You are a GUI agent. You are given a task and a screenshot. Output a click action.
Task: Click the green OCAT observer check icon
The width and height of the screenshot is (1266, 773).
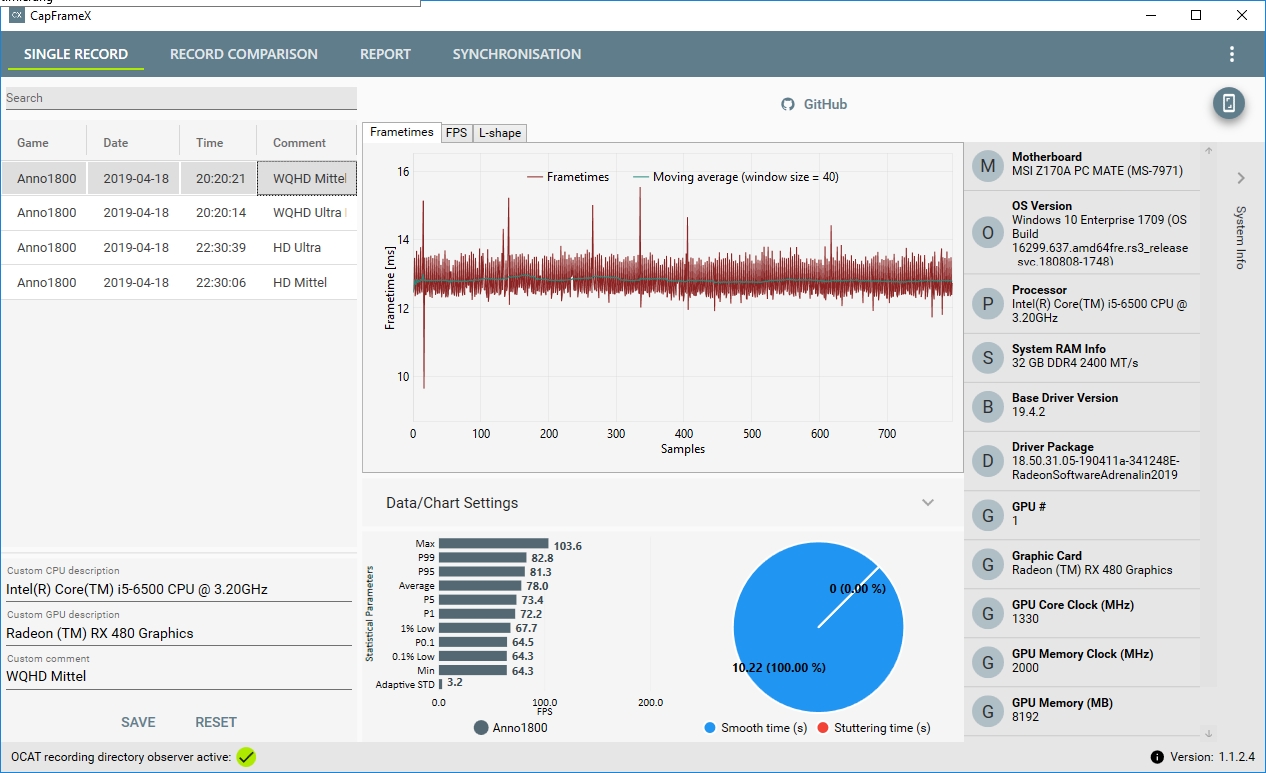tap(246, 757)
